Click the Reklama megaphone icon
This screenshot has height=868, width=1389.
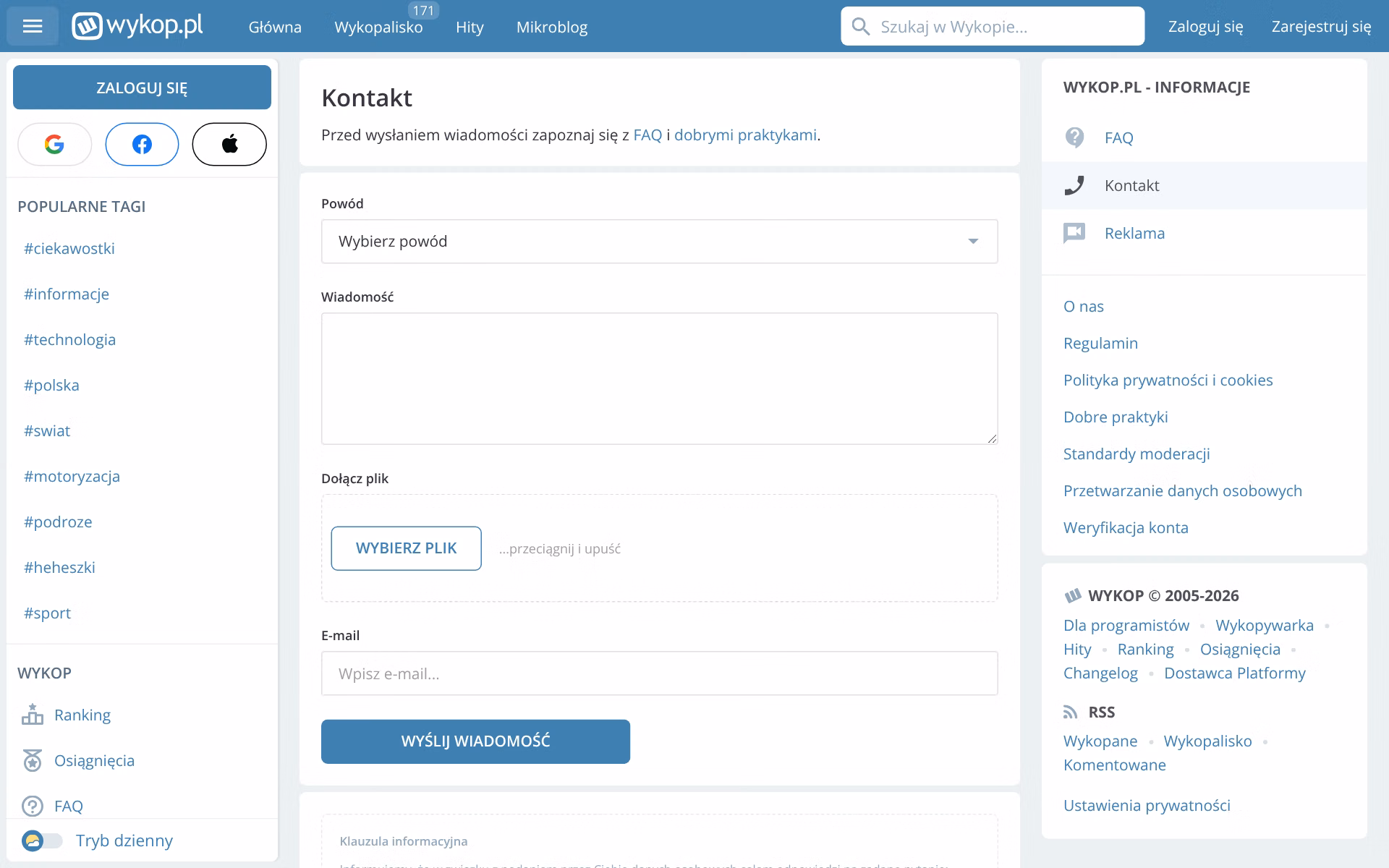pos(1074,233)
